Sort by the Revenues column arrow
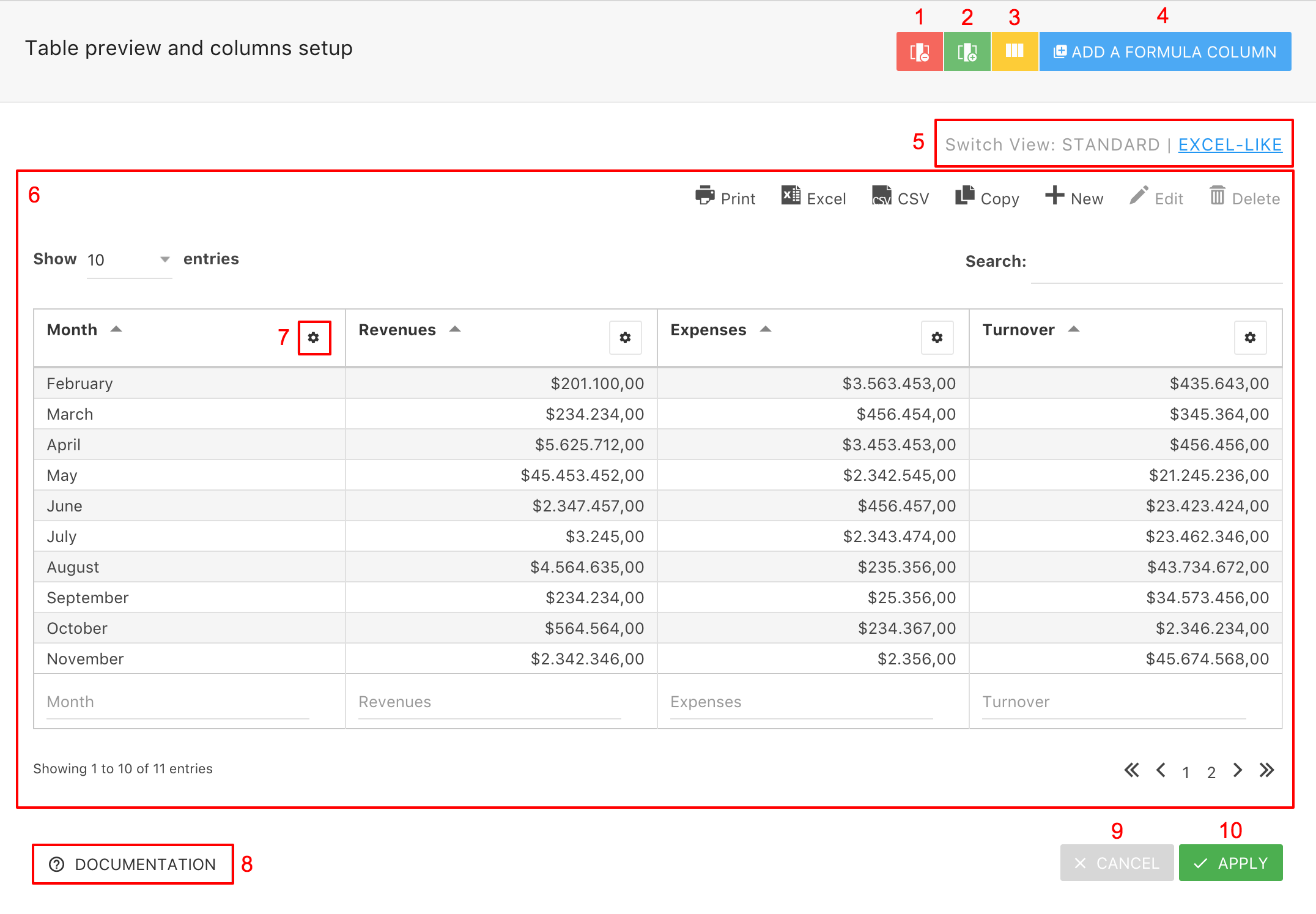Image resolution: width=1316 pixels, height=914 pixels. tap(455, 330)
